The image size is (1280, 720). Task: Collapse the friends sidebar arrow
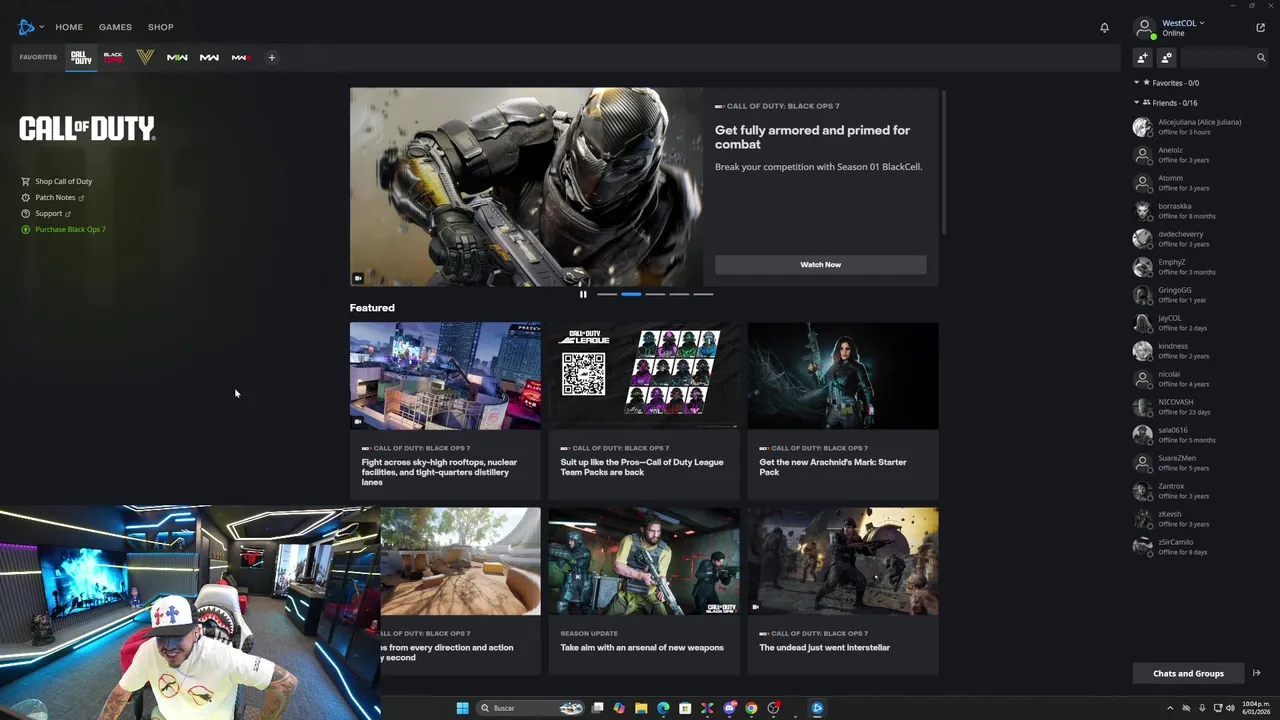point(1257,673)
